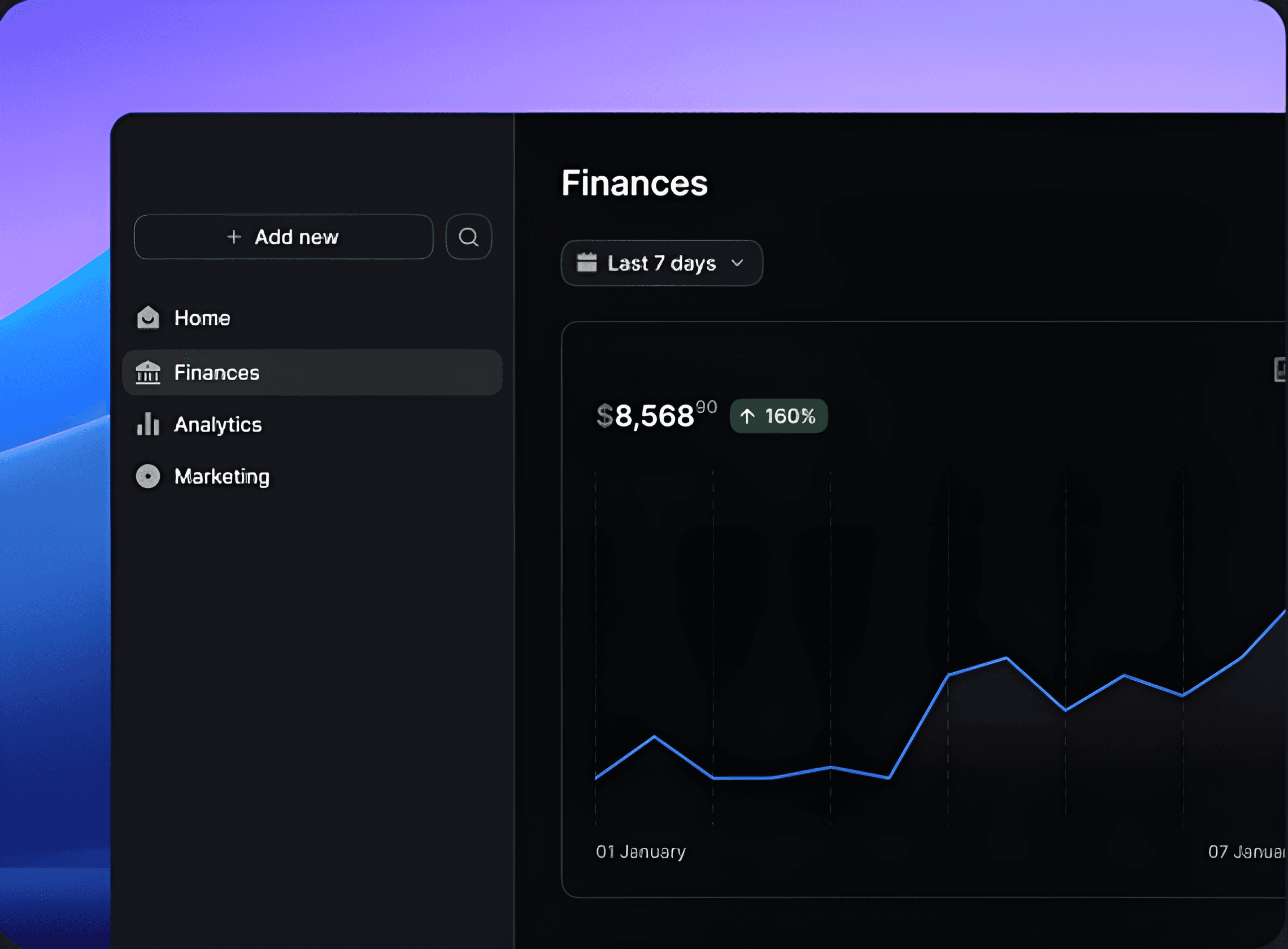
Task: Click the Analytics bar chart icon
Action: (147, 424)
